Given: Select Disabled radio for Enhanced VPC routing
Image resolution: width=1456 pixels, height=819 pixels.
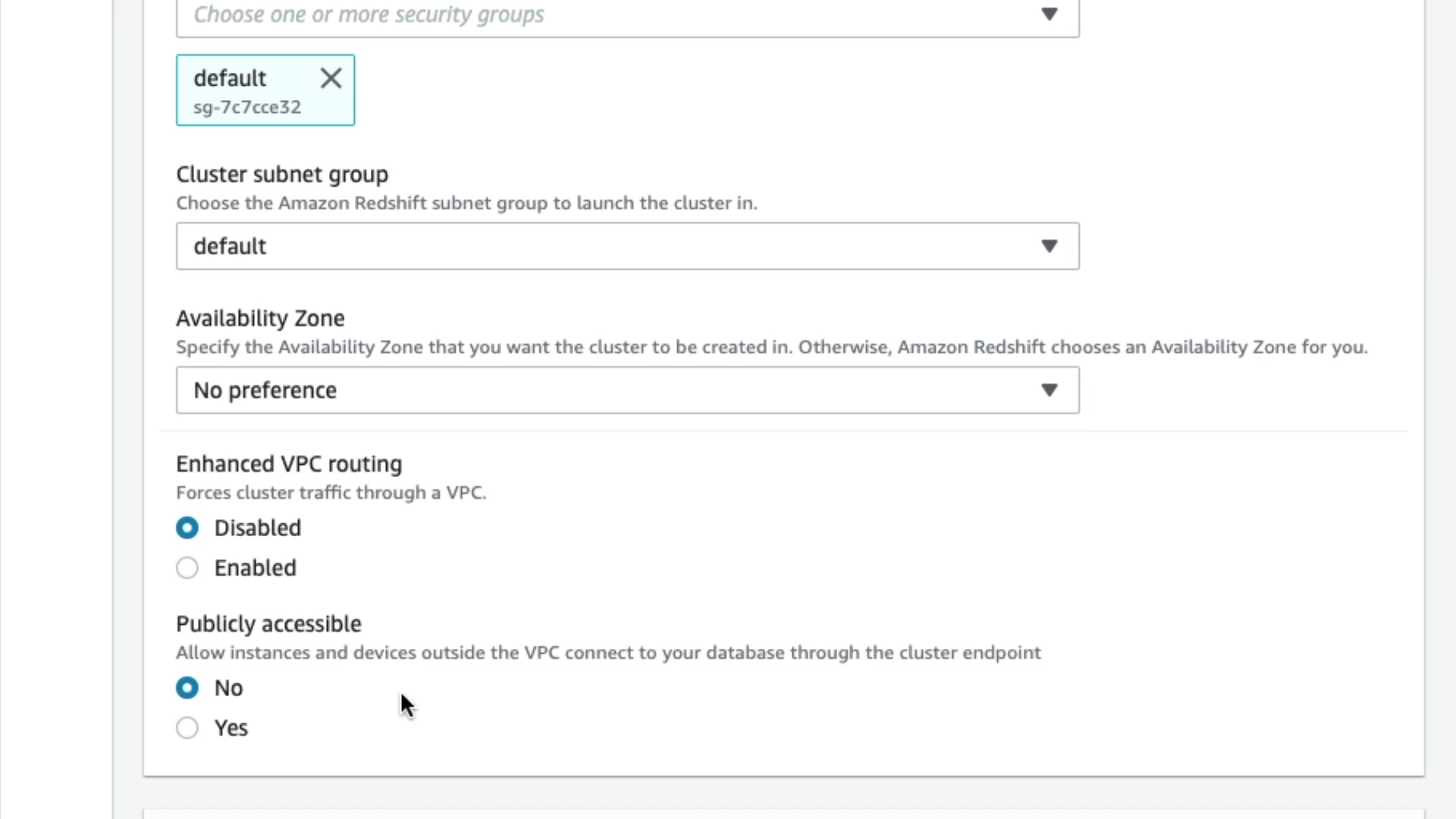Looking at the screenshot, I should click(187, 528).
